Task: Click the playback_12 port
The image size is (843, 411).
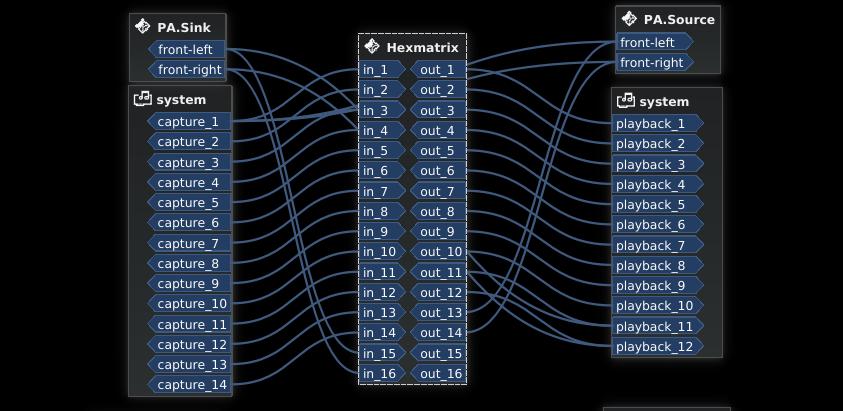Action: point(655,347)
